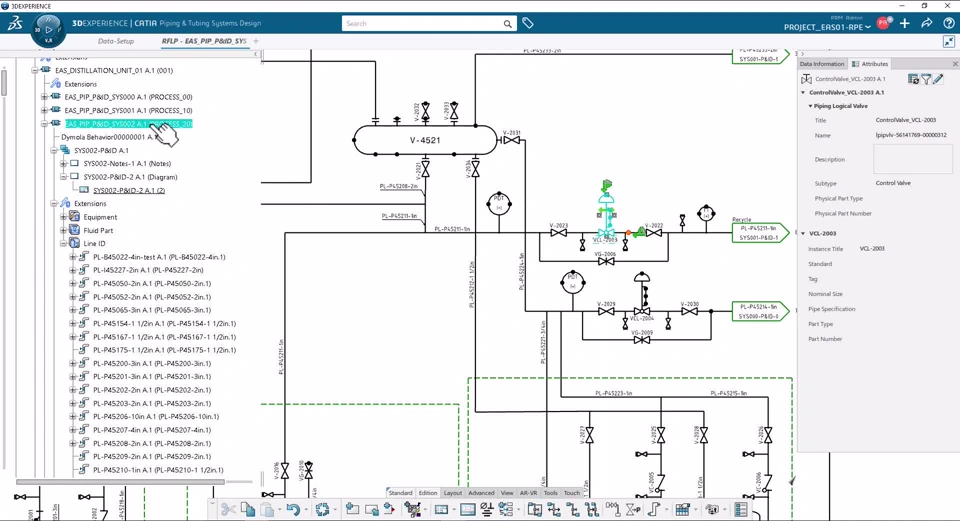Click the PL-P45214-1in off-page connector
960x521 pixels.
pyautogui.click(x=761, y=311)
